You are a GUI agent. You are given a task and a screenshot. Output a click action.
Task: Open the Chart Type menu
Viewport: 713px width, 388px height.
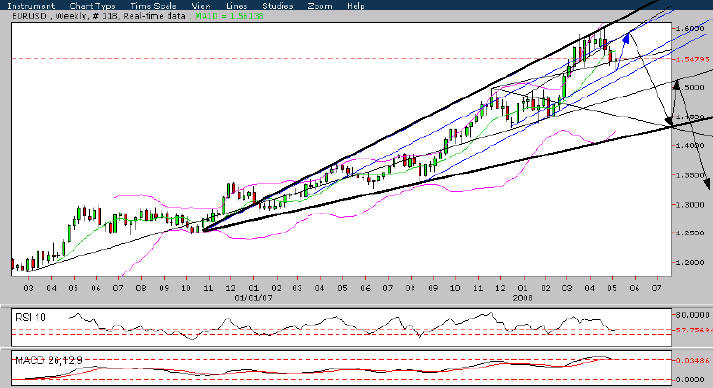tap(92, 6)
